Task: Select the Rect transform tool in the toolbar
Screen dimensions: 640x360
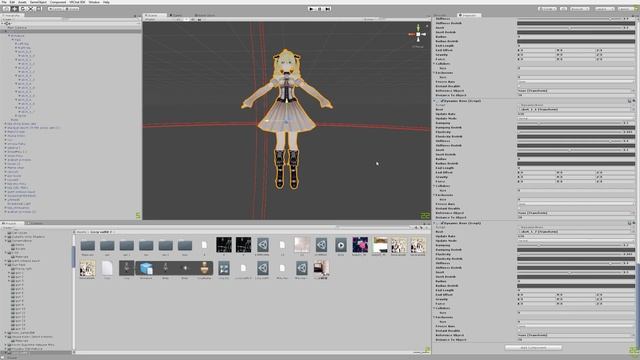Action: click(x=39, y=9)
